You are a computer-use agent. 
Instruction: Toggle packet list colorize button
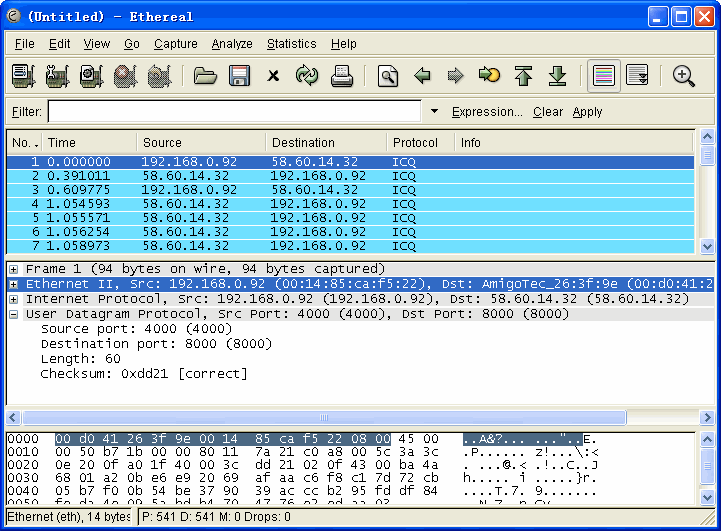(603, 76)
